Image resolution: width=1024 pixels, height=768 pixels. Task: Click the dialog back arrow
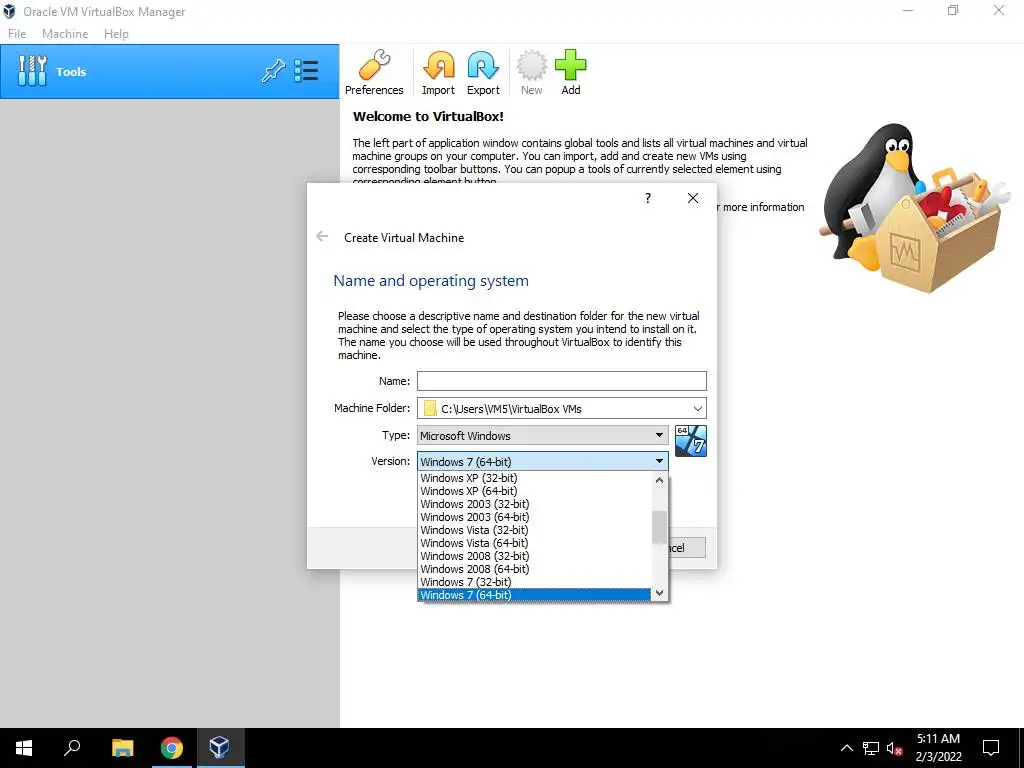[322, 236]
